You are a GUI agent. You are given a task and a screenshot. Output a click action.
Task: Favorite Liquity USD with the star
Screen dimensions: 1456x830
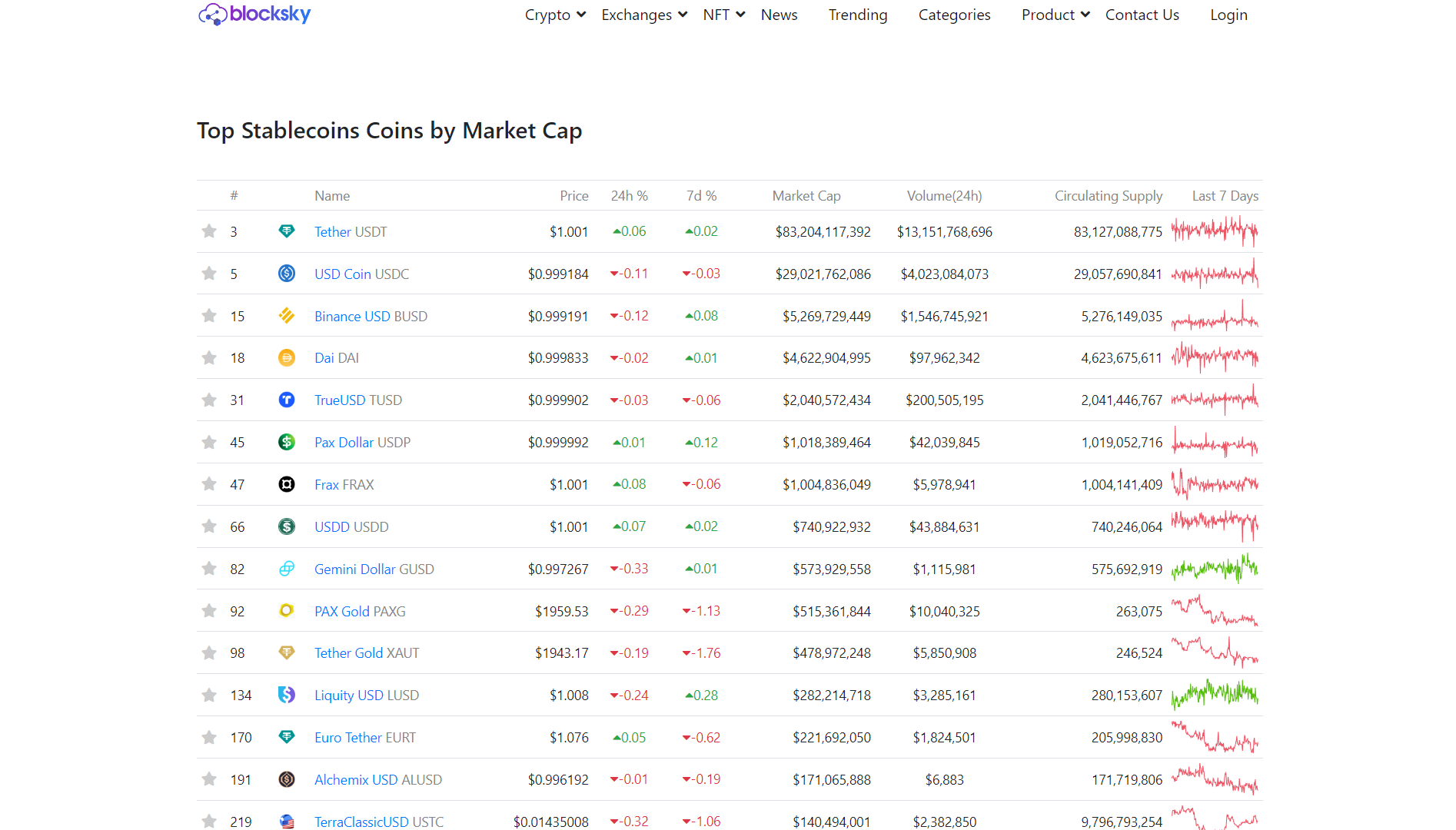pos(209,696)
